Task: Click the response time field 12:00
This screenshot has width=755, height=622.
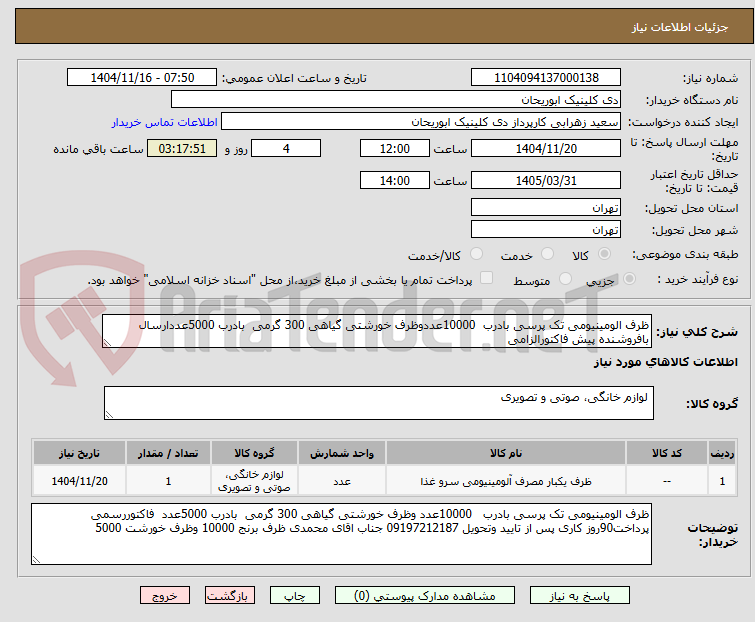Action: [394, 149]
